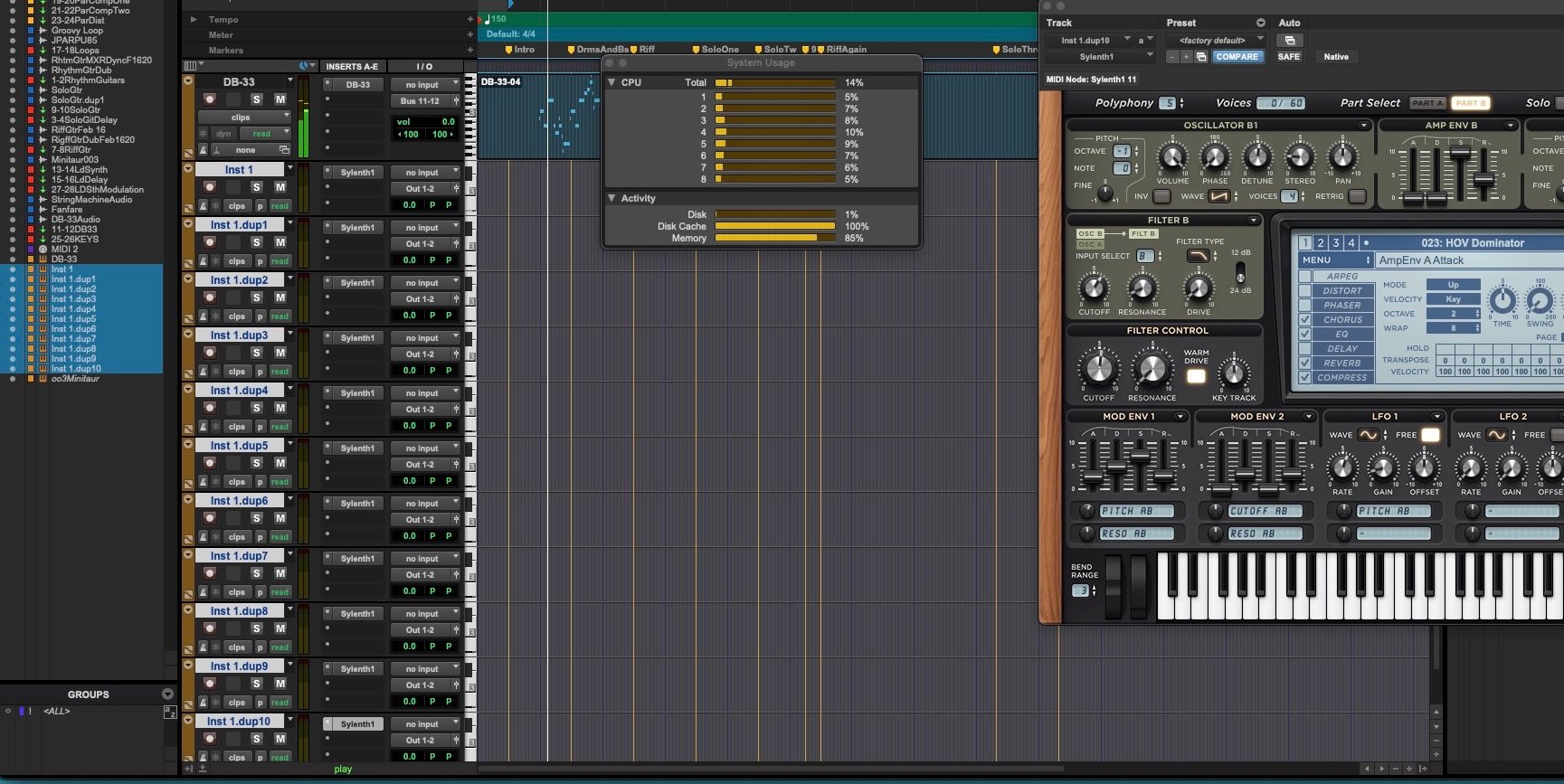Enable the DISTORT effect checkbox

(1304, 291)
